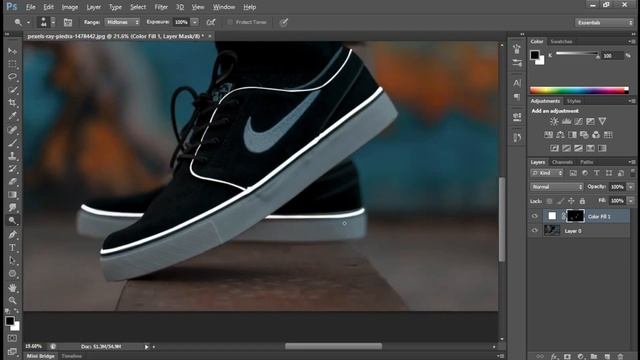The height and width of the screenshot is (360, 640).
Task: Select the Path Selection tool
Action: click(x=12, y=260)
